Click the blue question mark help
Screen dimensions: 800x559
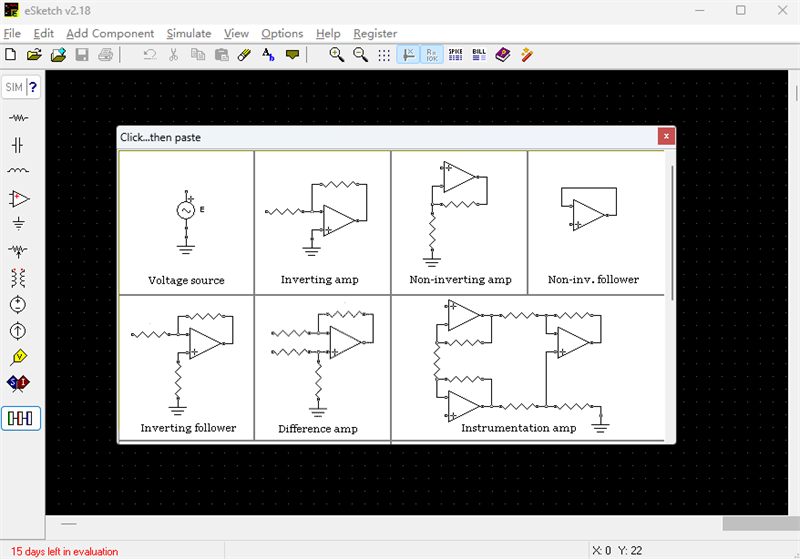coord(33,87)
